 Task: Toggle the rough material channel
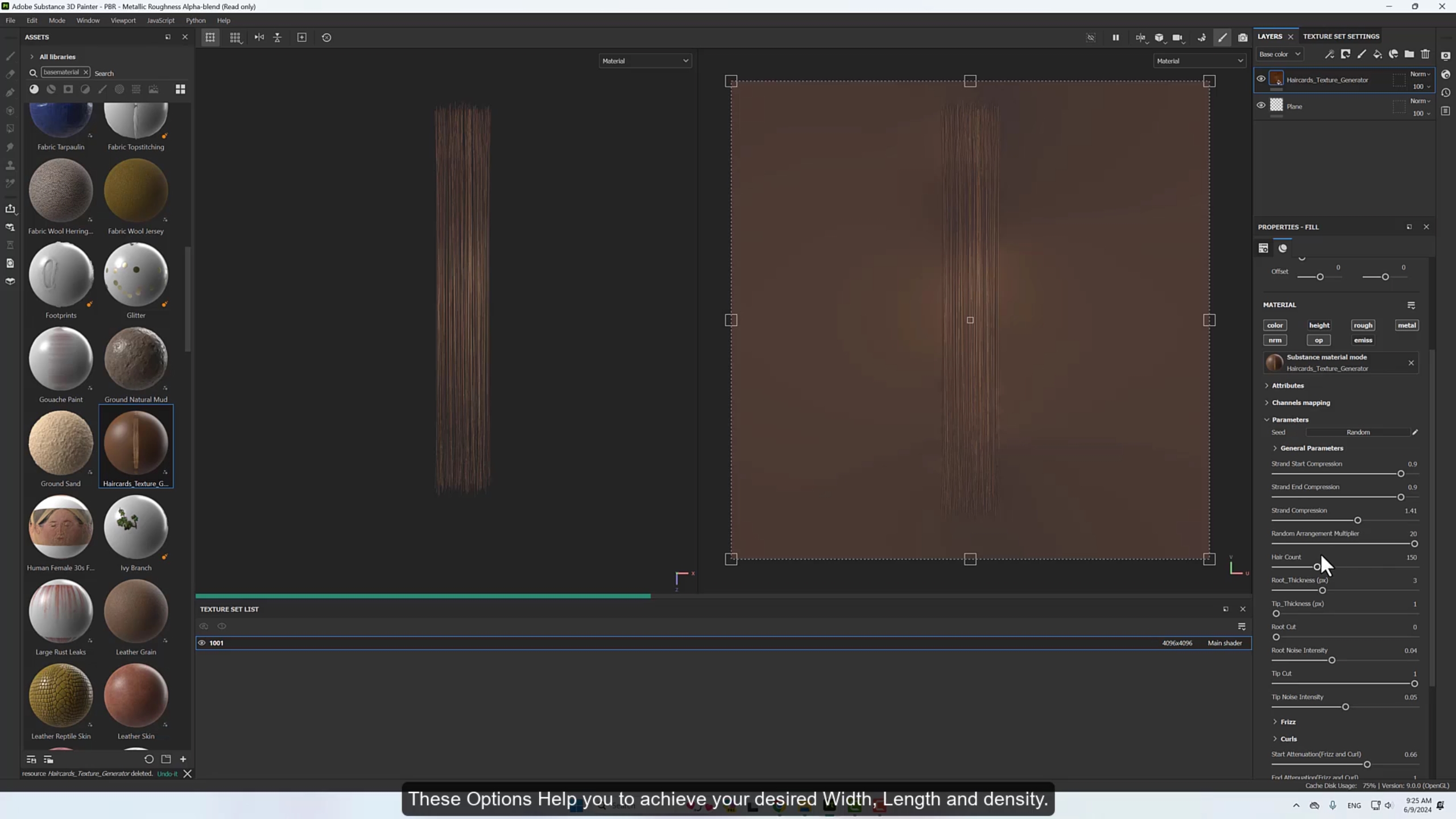[x=1363, y=325]
